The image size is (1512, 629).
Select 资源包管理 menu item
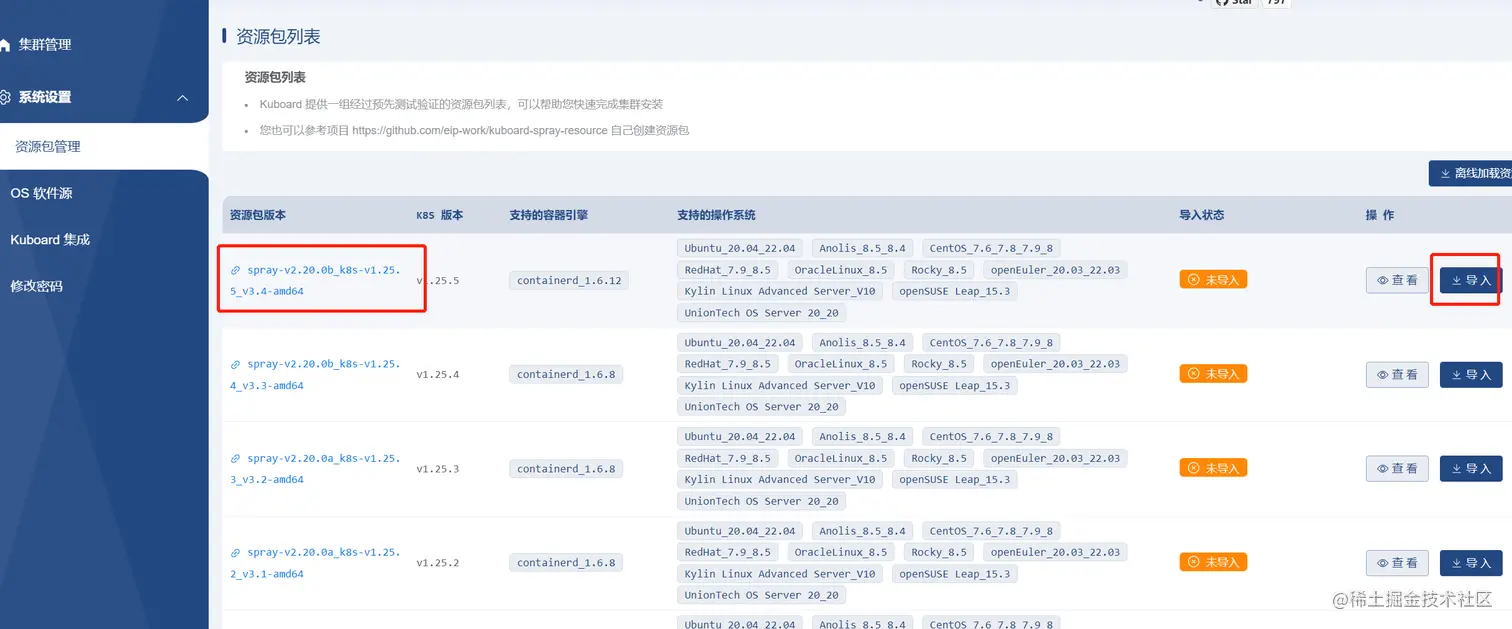point(48,146)
